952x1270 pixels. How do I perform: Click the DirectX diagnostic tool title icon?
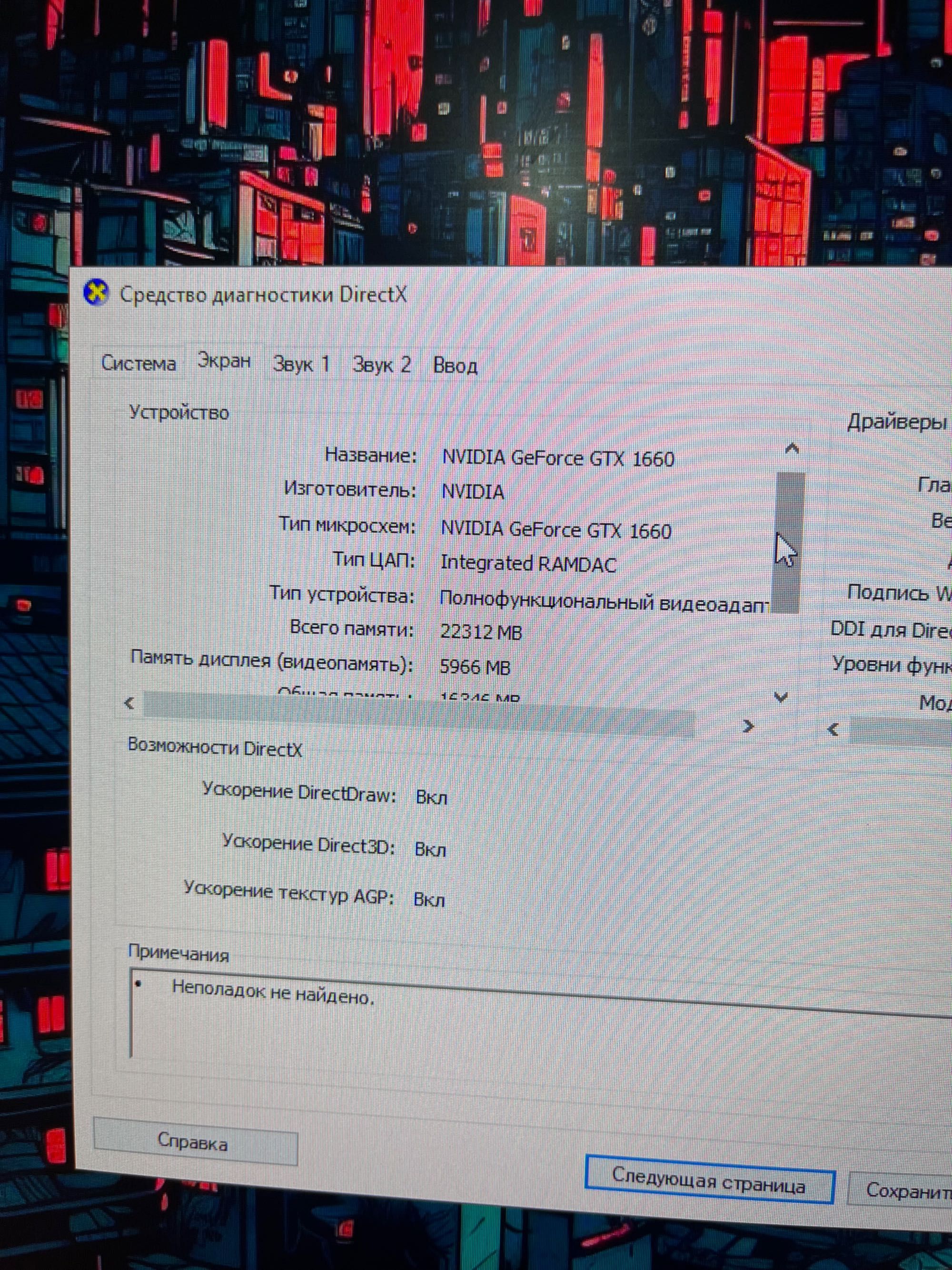click(95, 293)
